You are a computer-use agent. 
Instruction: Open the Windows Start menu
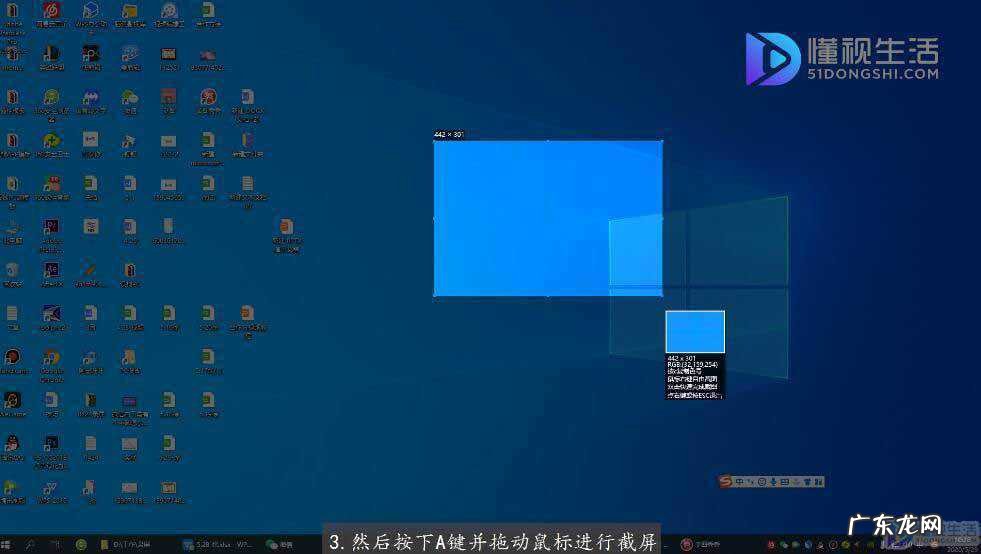click(6, 545)
